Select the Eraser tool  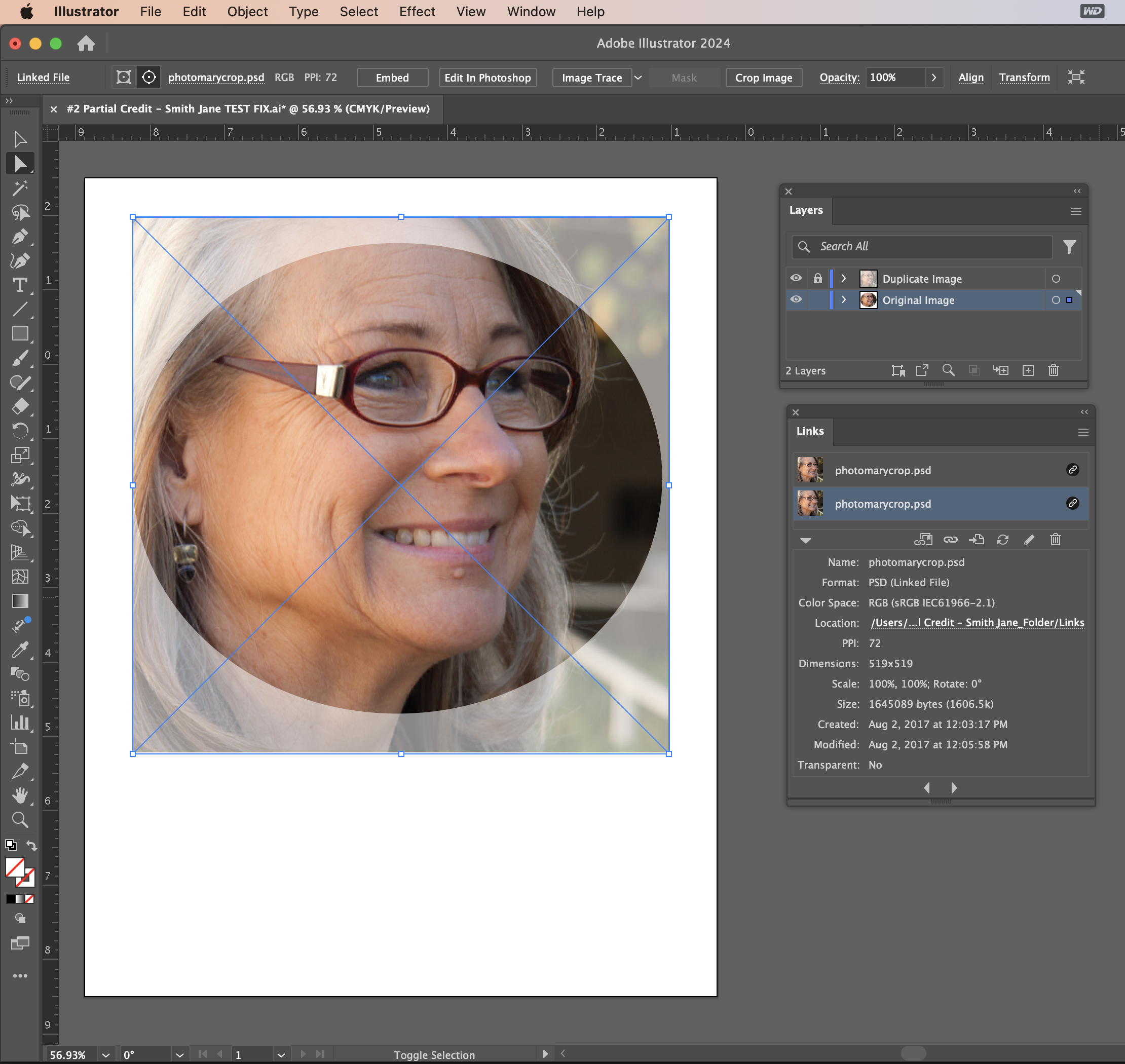[x=20, y=406]
